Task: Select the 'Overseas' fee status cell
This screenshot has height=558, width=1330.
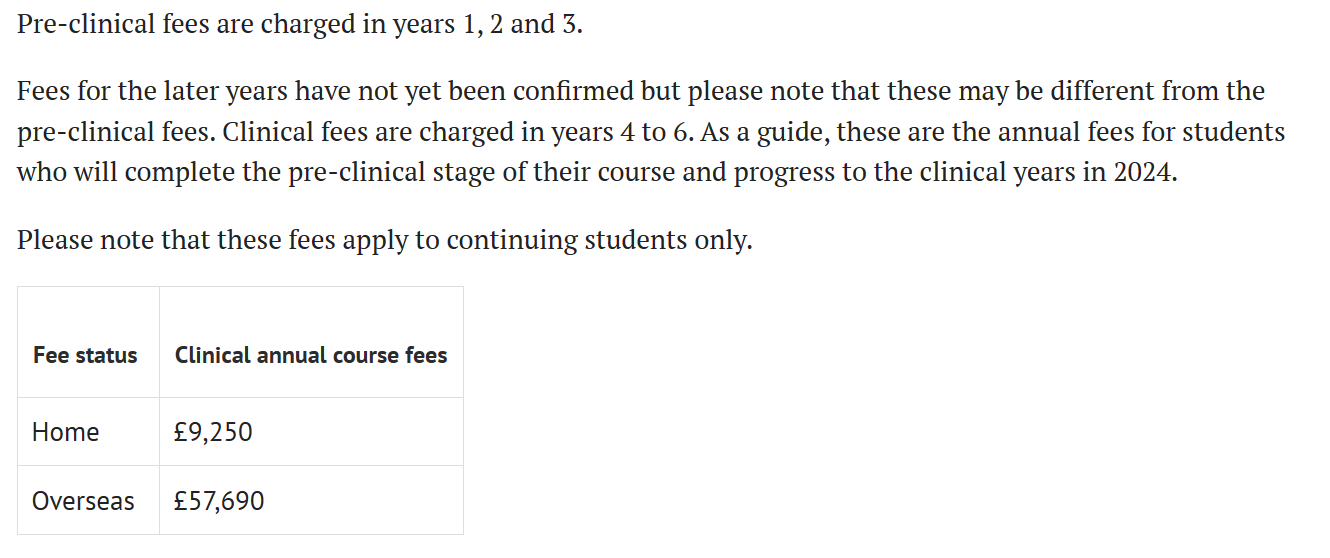Action: point(83,500)
